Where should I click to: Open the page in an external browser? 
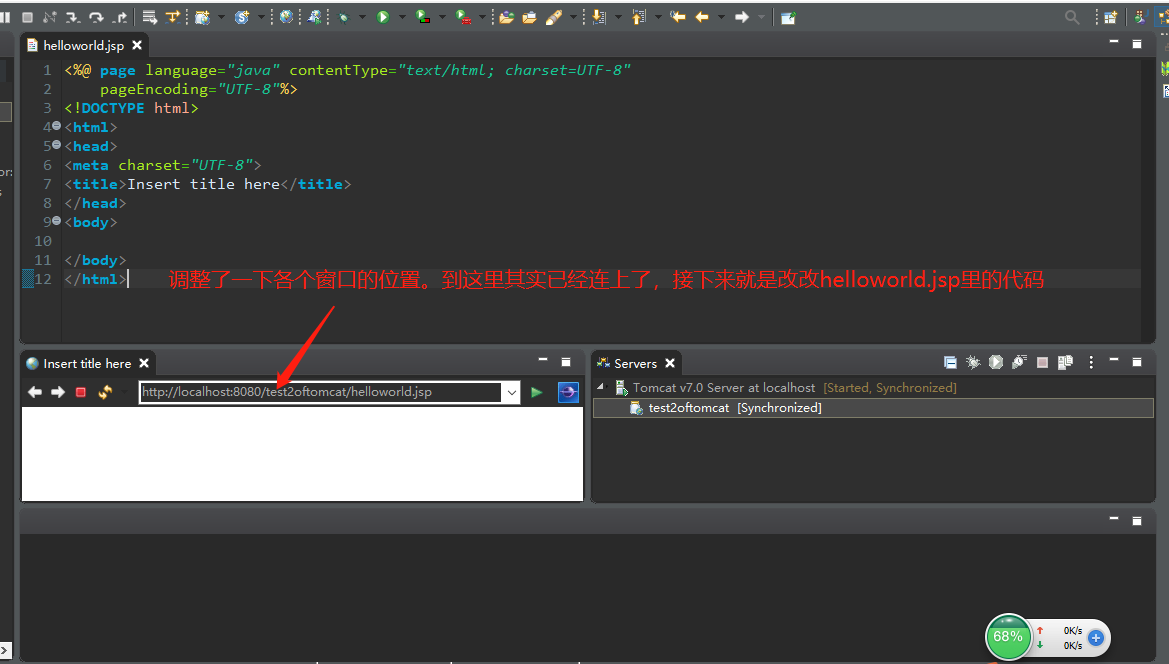568,392
